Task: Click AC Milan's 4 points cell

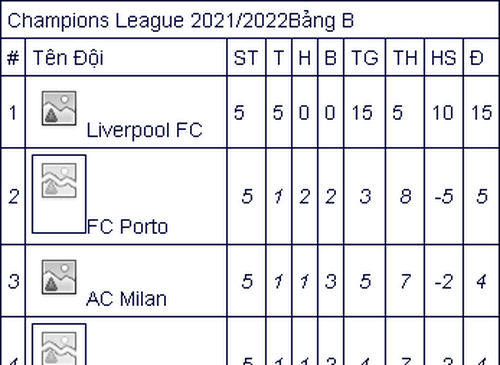Action: click(481, 281)
